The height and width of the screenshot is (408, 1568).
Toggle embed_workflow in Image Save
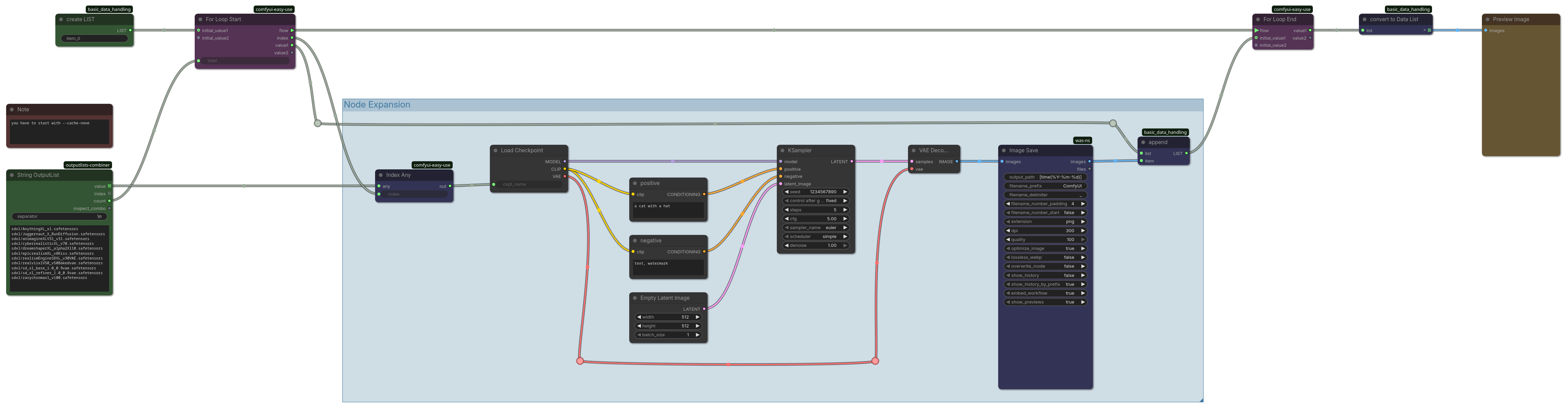(1045, 293)
